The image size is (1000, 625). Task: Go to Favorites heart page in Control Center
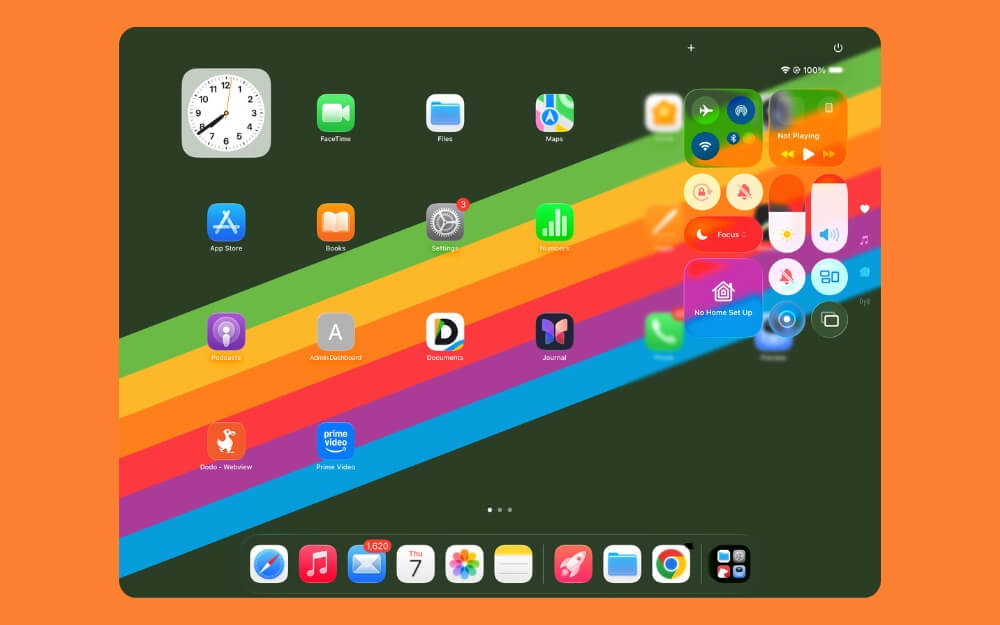tap(865, 209)
